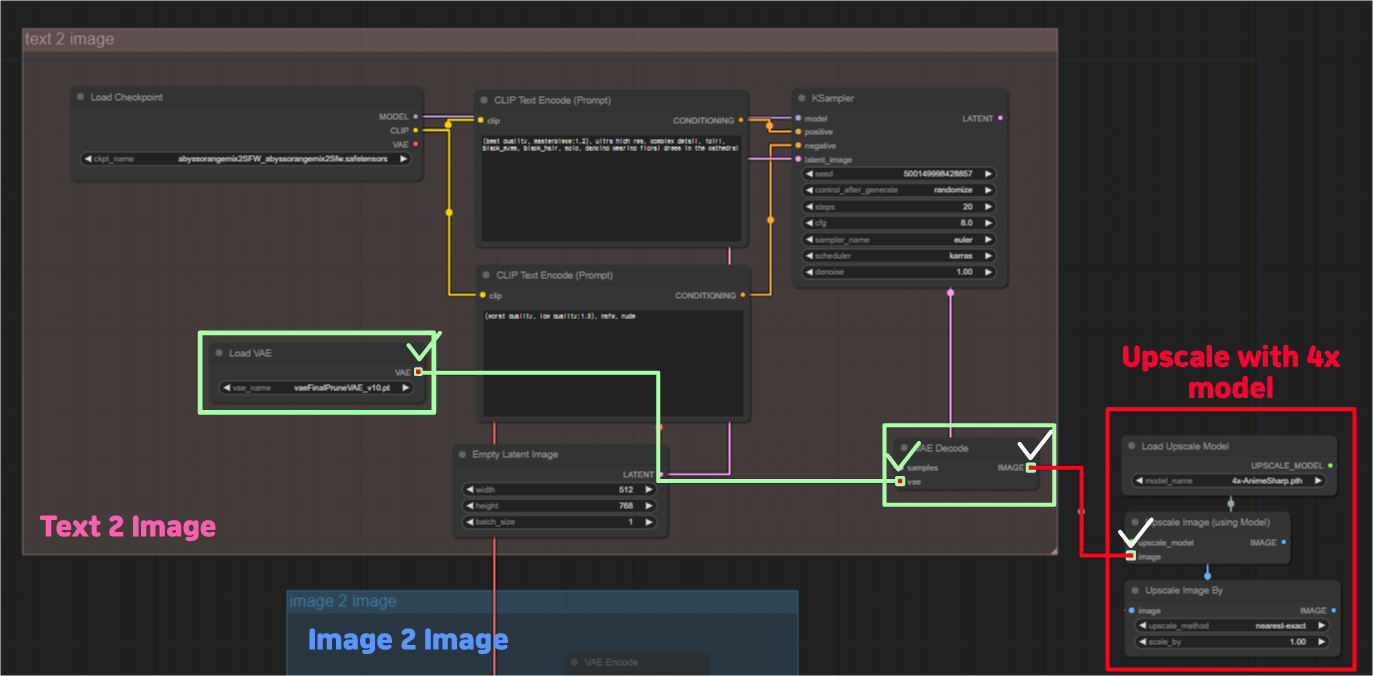Decrease seed with its left arrow

pyautogui.click(x=809, y=174)
